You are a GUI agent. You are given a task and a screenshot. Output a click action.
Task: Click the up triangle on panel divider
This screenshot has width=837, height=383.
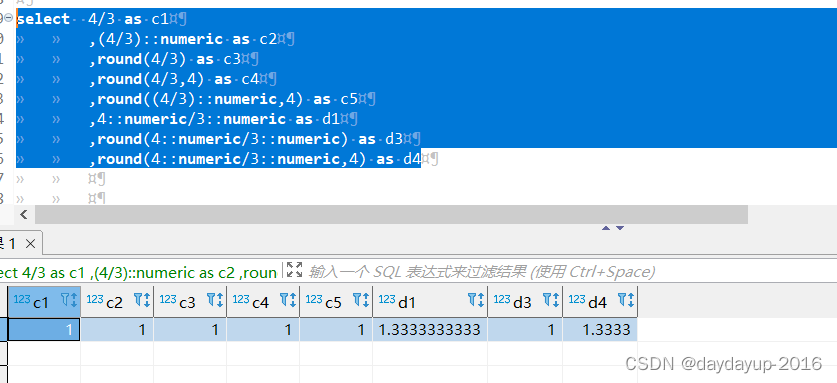[606, 228]
